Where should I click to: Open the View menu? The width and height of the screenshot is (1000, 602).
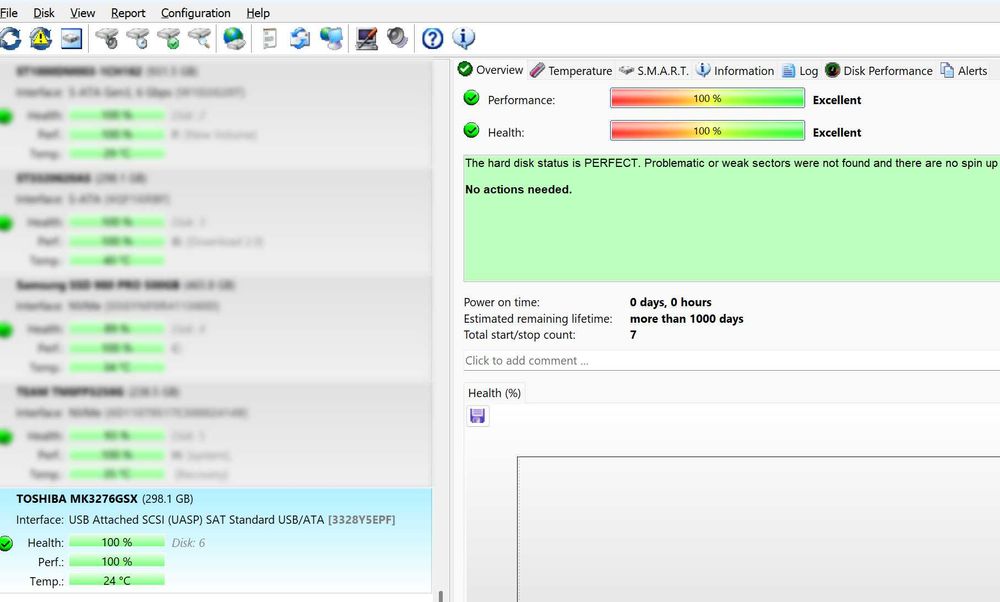pyautogui.click(x=82, y=13)
